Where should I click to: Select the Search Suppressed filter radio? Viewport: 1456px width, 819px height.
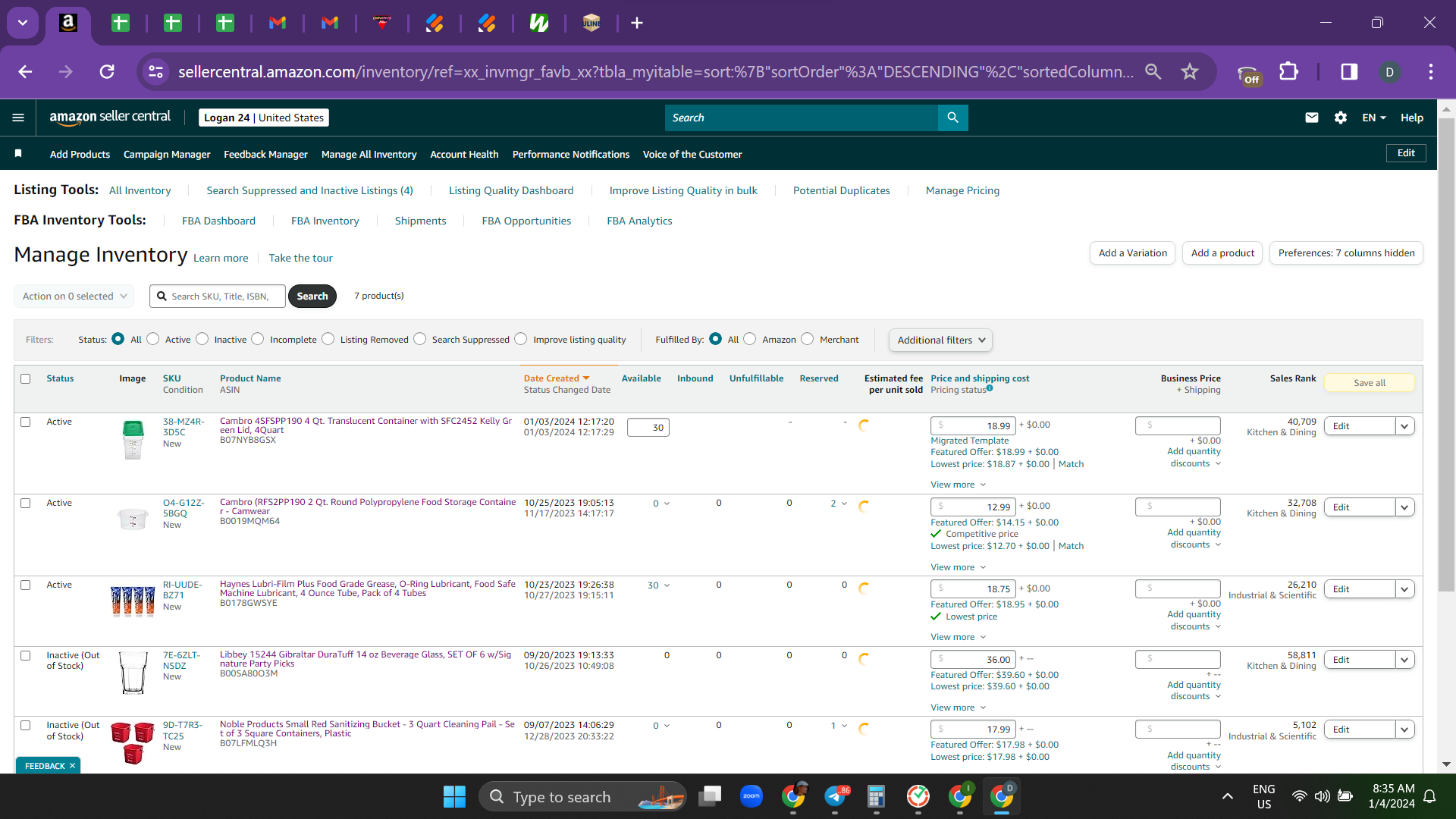(420, 339)
